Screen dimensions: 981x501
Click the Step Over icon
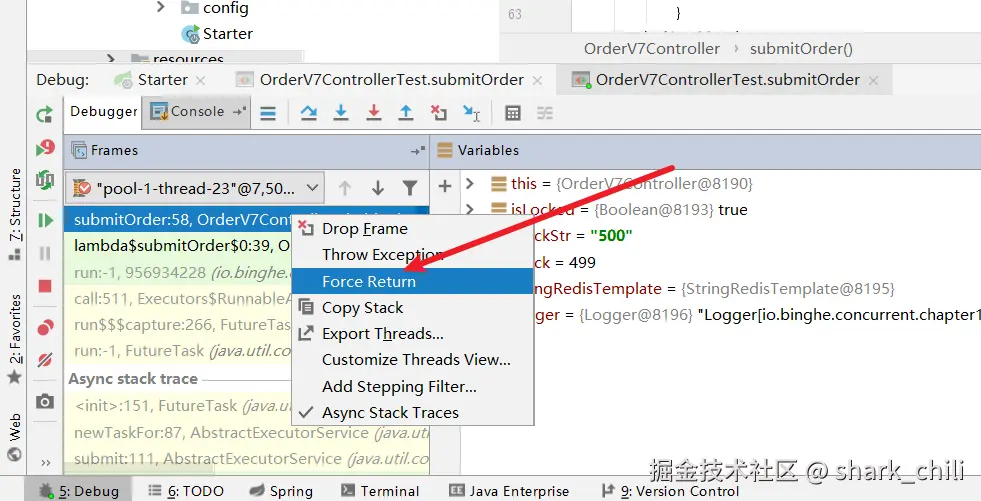tap(308, 113)
